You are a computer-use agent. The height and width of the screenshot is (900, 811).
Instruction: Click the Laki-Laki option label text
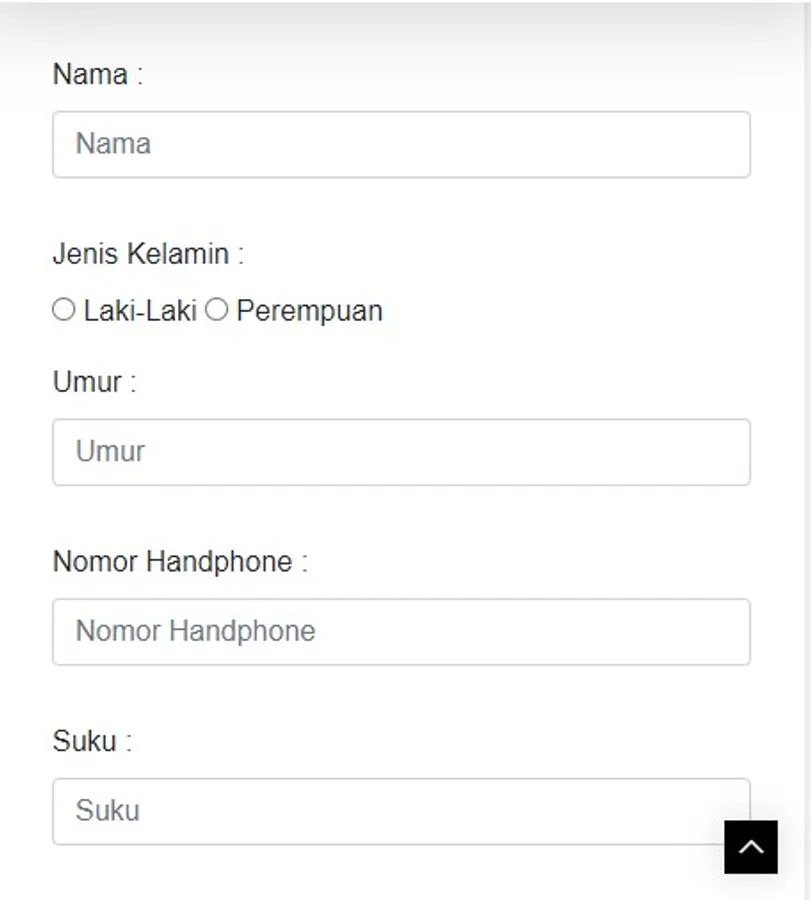[x=140, y=311]
